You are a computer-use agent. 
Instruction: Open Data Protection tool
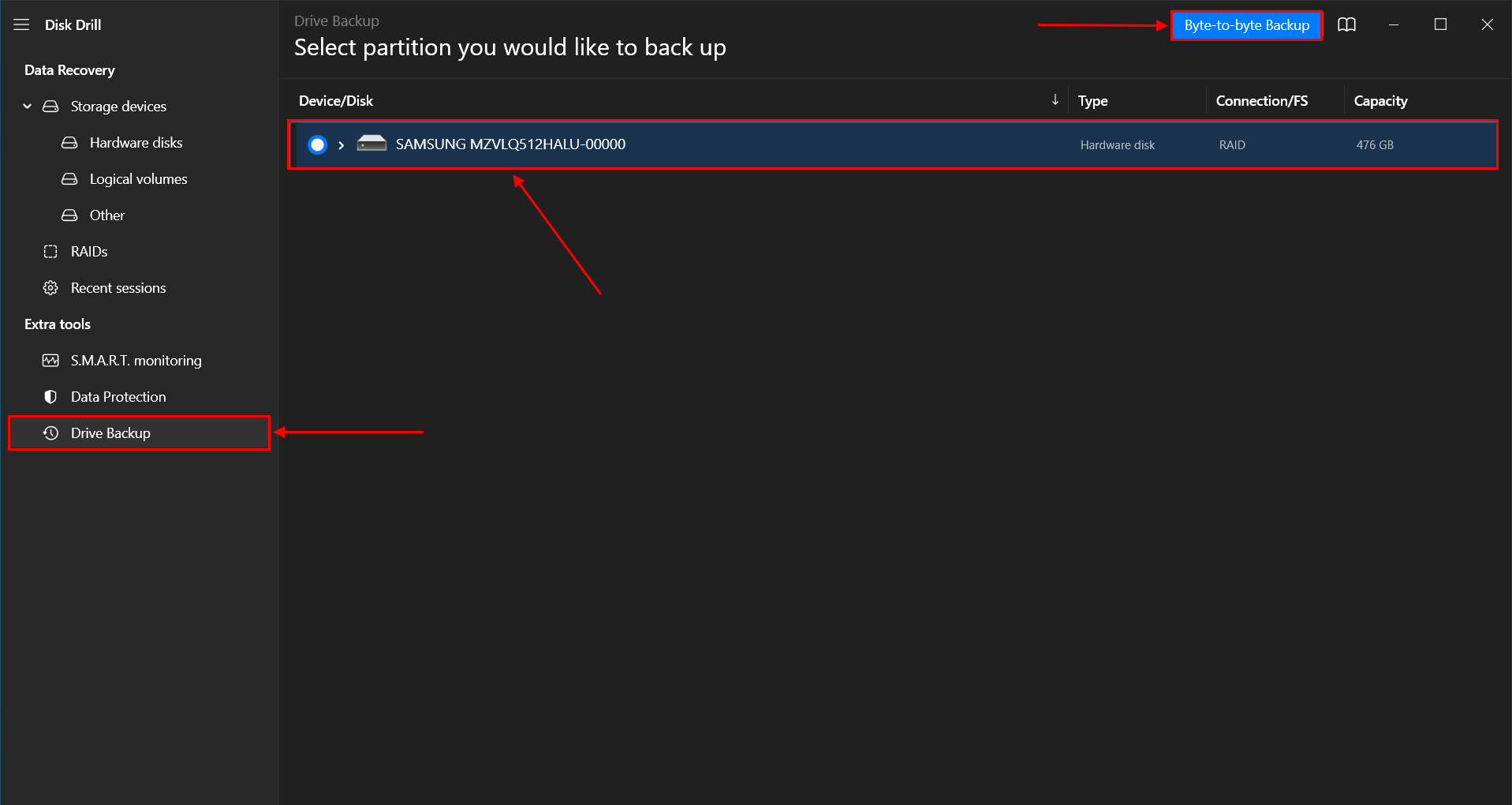(x=118, y=396)
